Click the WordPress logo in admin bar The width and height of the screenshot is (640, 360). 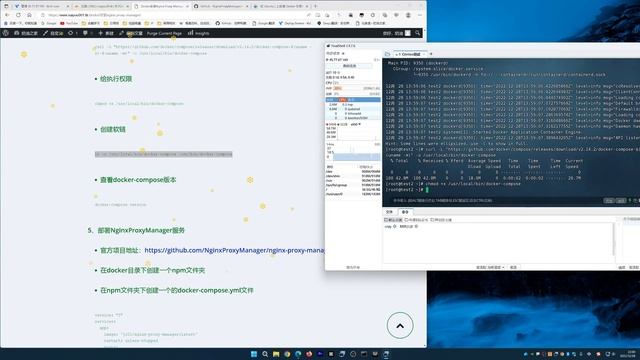pos(6,33)
